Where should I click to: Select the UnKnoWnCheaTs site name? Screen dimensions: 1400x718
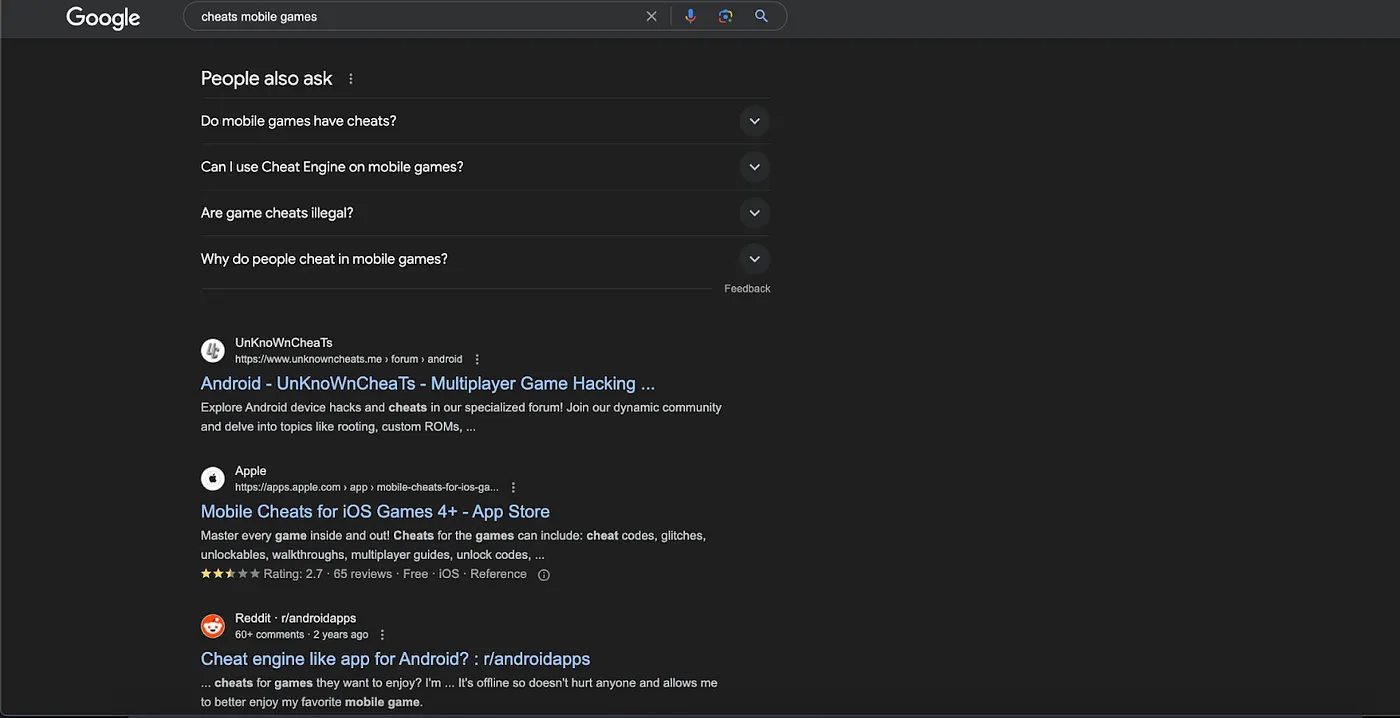[284, 343]
